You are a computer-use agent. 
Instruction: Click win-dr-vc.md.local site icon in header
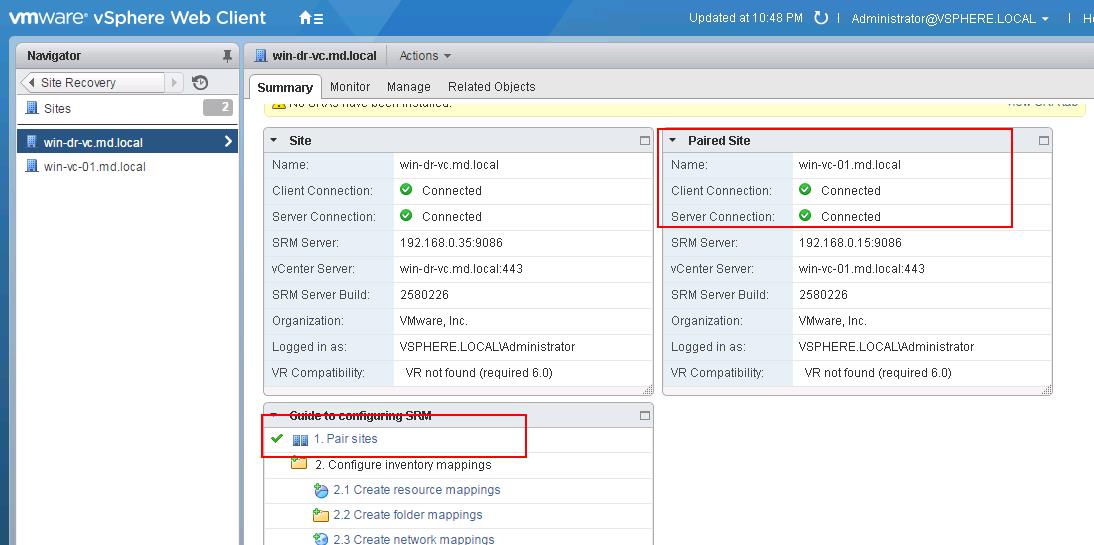coord(261,56)
